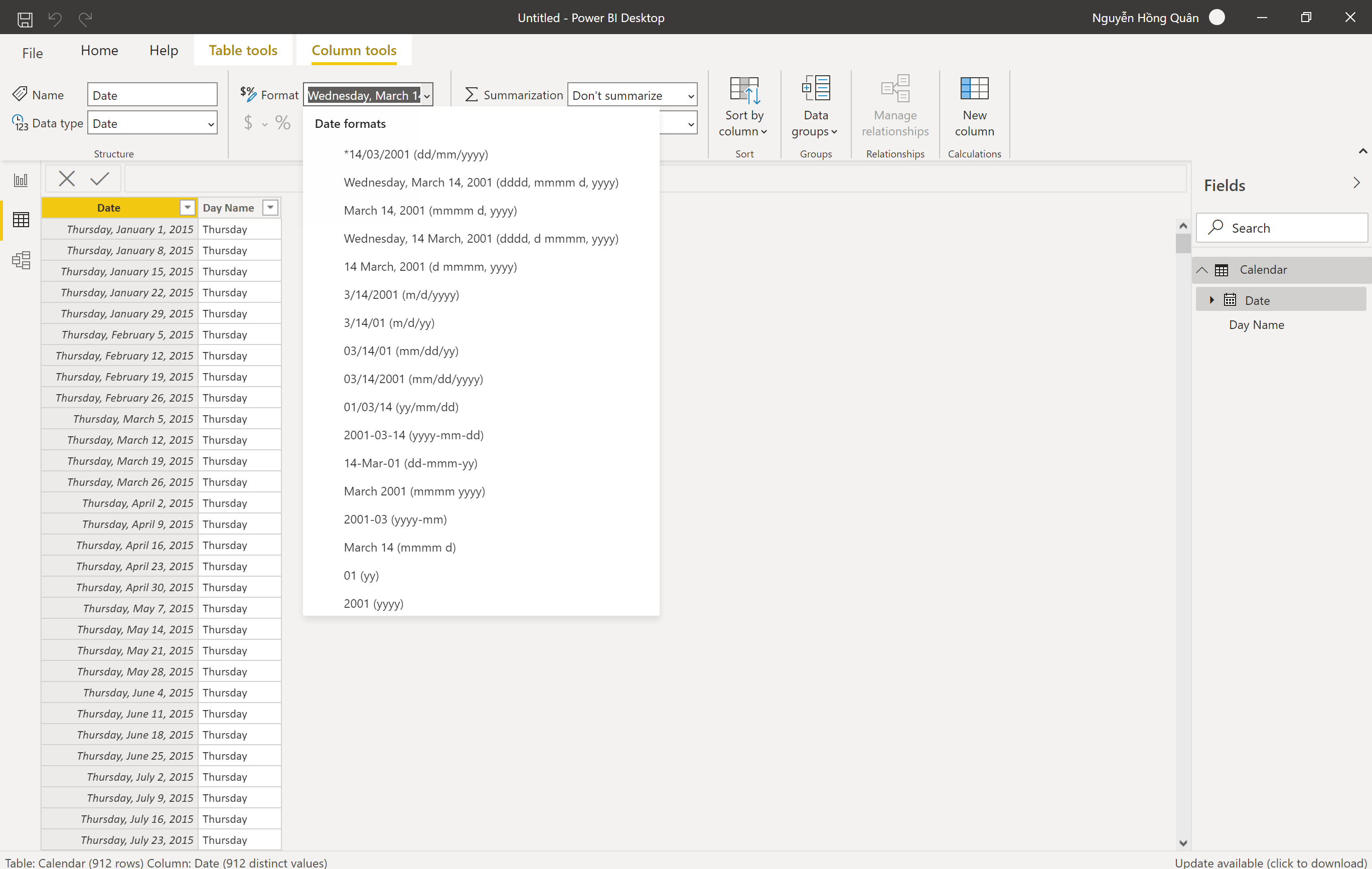Select the *14/03/2001 (dd/mm/yyyy) format

(x=481, y=154)
